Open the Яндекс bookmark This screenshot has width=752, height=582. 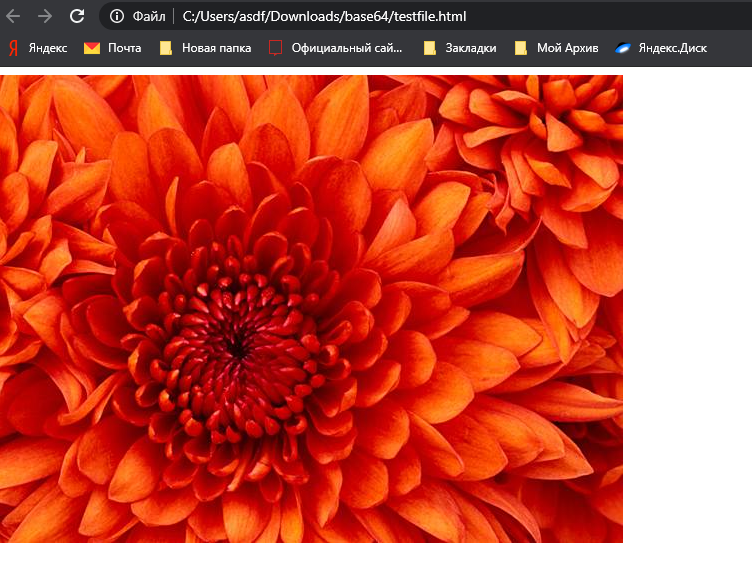click(38, 48)
